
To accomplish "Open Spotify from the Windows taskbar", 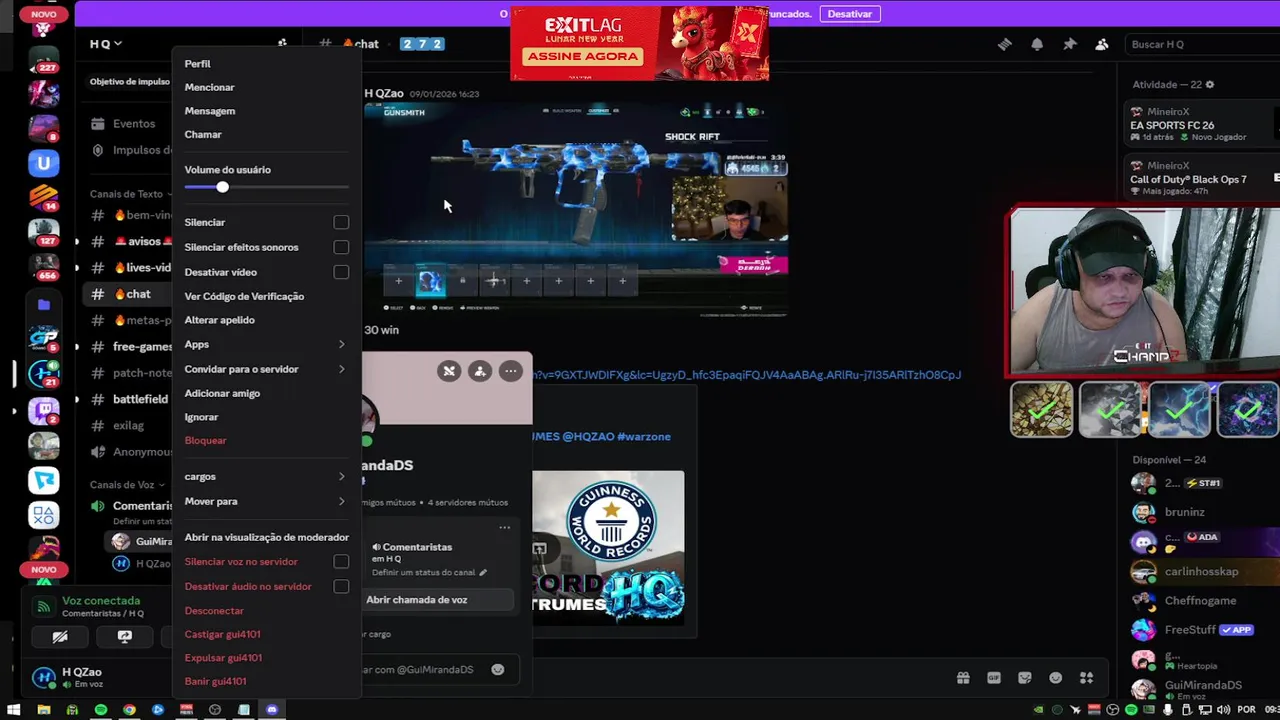I will coord(101,710).
